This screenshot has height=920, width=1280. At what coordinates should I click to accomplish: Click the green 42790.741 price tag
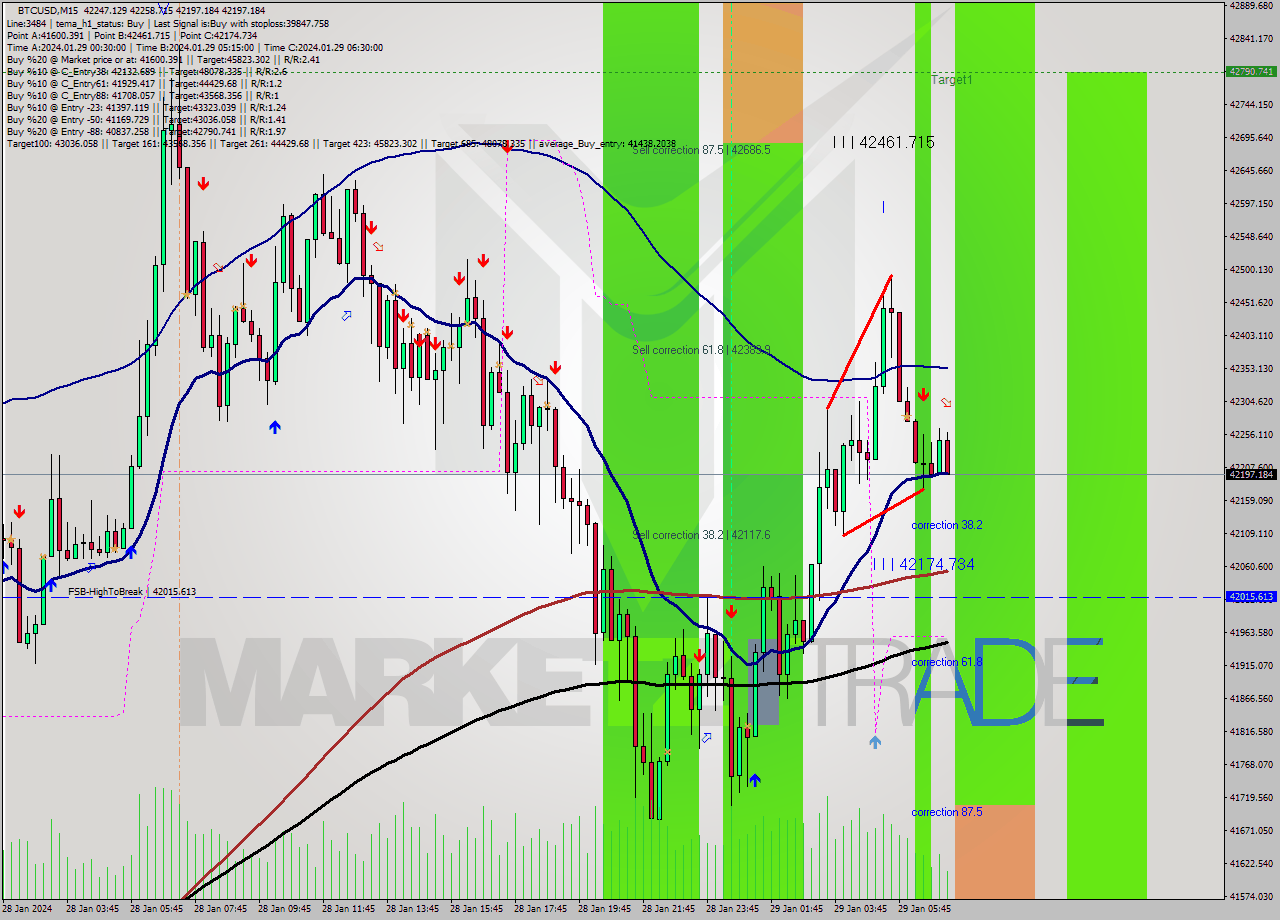[1251, 72]
